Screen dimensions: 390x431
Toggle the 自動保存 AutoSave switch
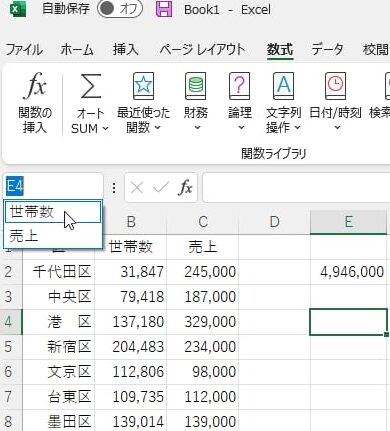pyautogui.click(x=120, y=9)
